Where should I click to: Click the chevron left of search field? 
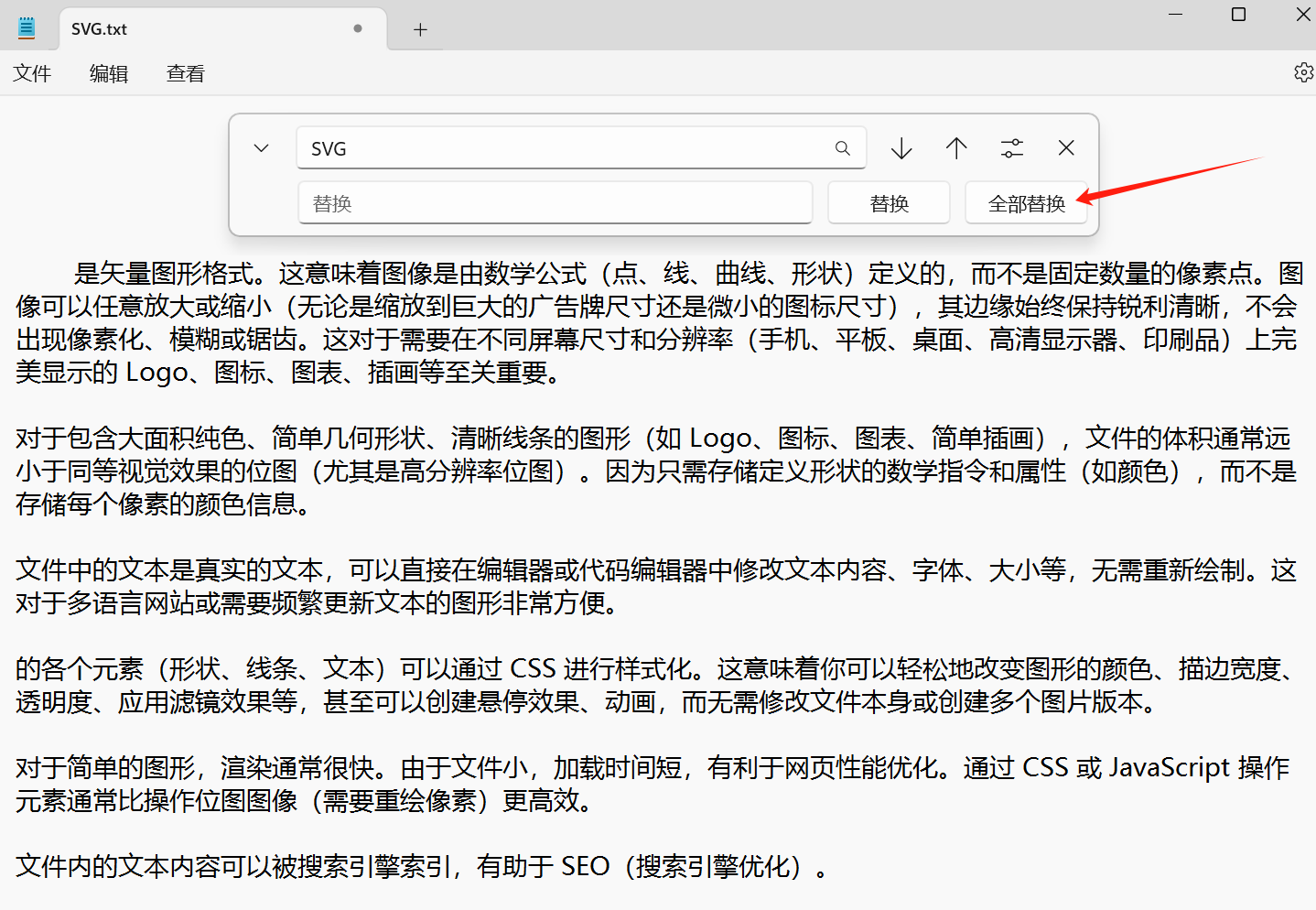pos(261,147)
